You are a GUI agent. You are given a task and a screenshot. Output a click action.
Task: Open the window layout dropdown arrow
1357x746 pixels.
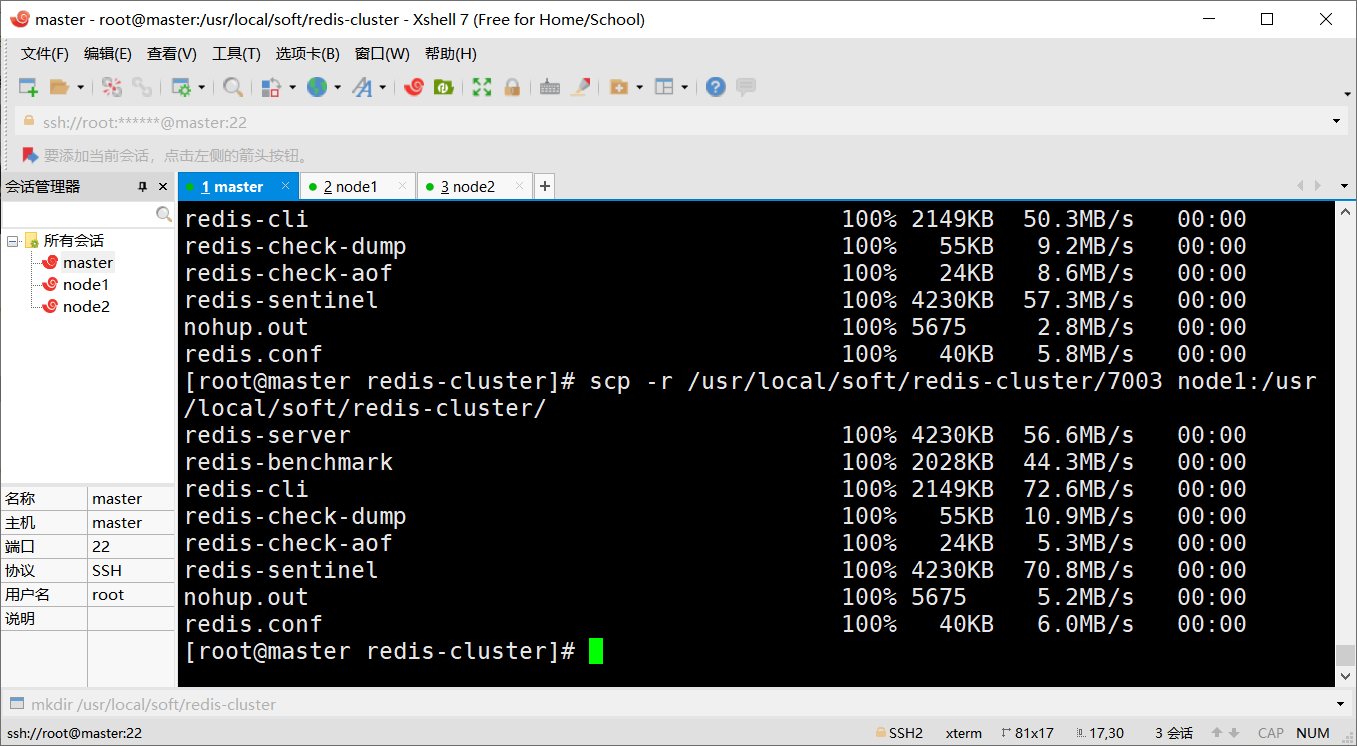click(684, 88)
